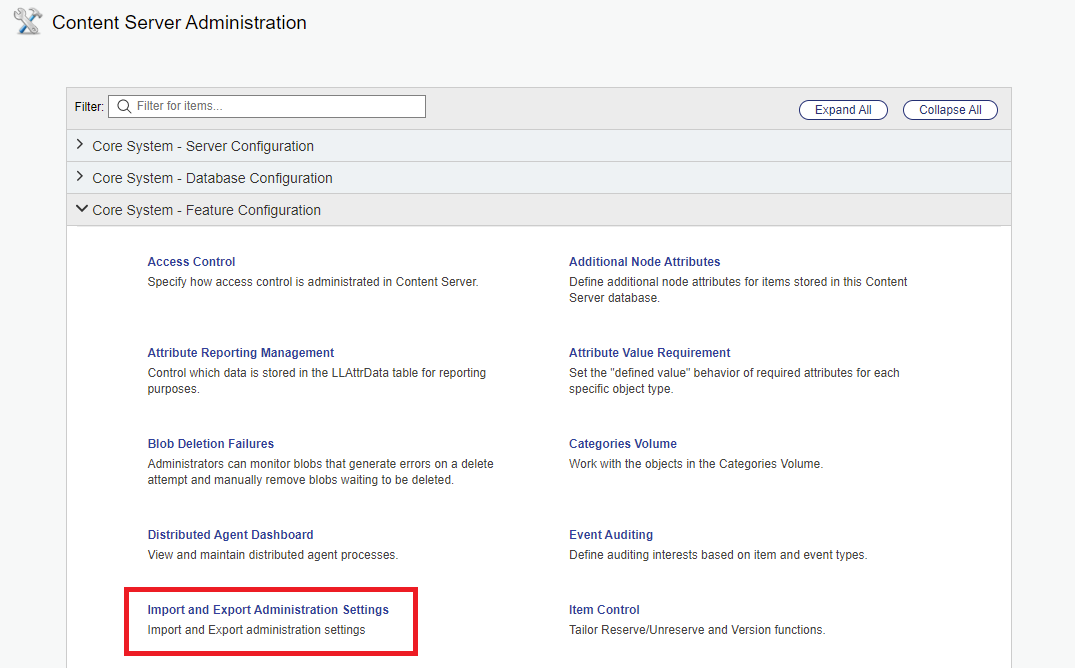Viewport: 1075px width, 668px height.
Task: Click the Content Server Administration wrench icon
Action: [x=27, y=22]
